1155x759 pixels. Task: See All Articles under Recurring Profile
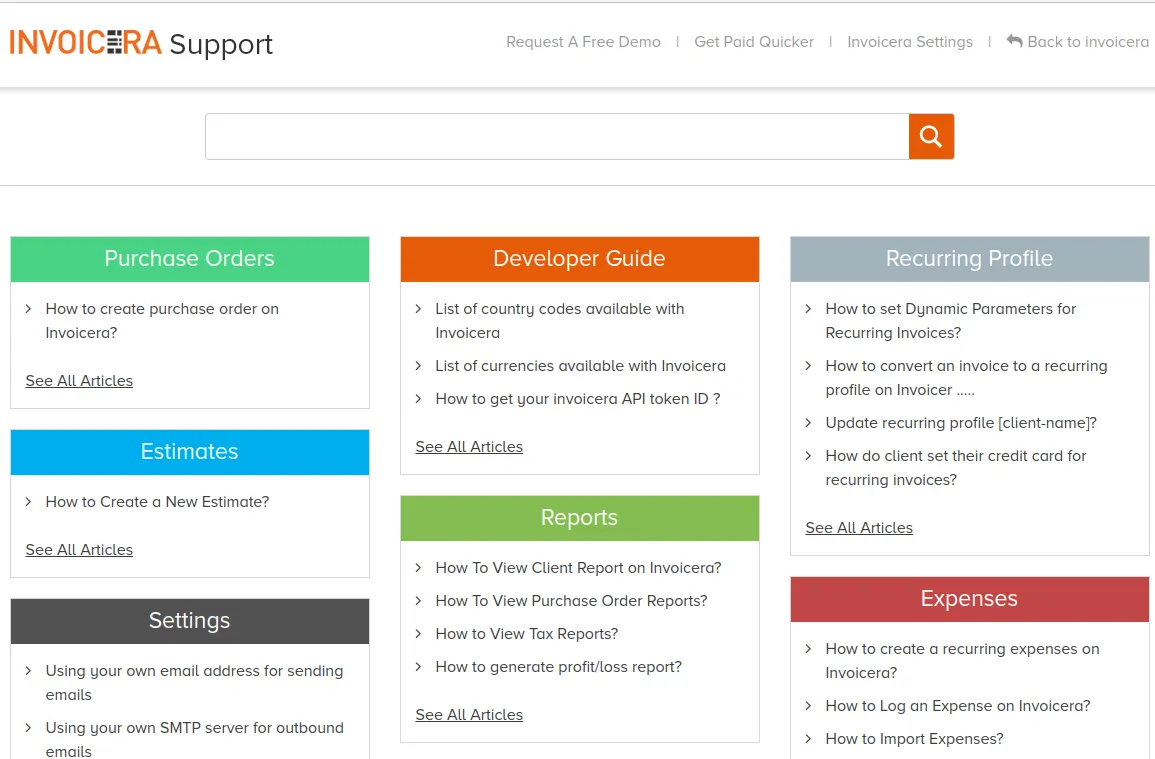[x=859, y=528]
